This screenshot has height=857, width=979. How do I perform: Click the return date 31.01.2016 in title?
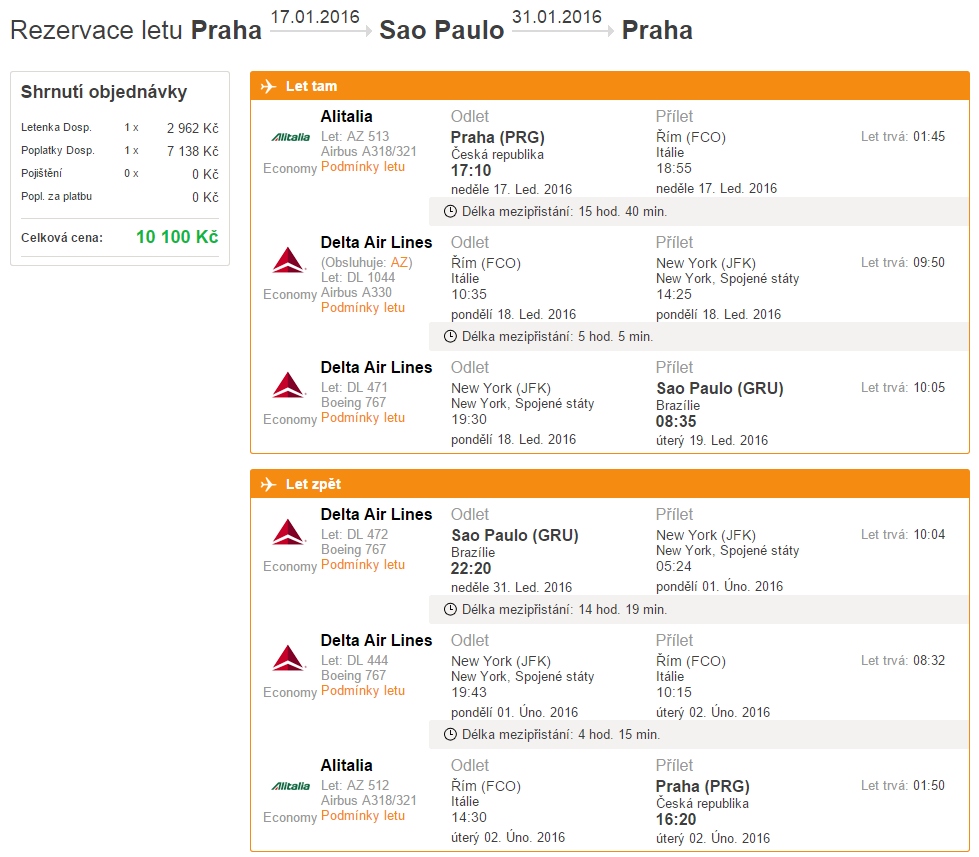pos(557,17)
